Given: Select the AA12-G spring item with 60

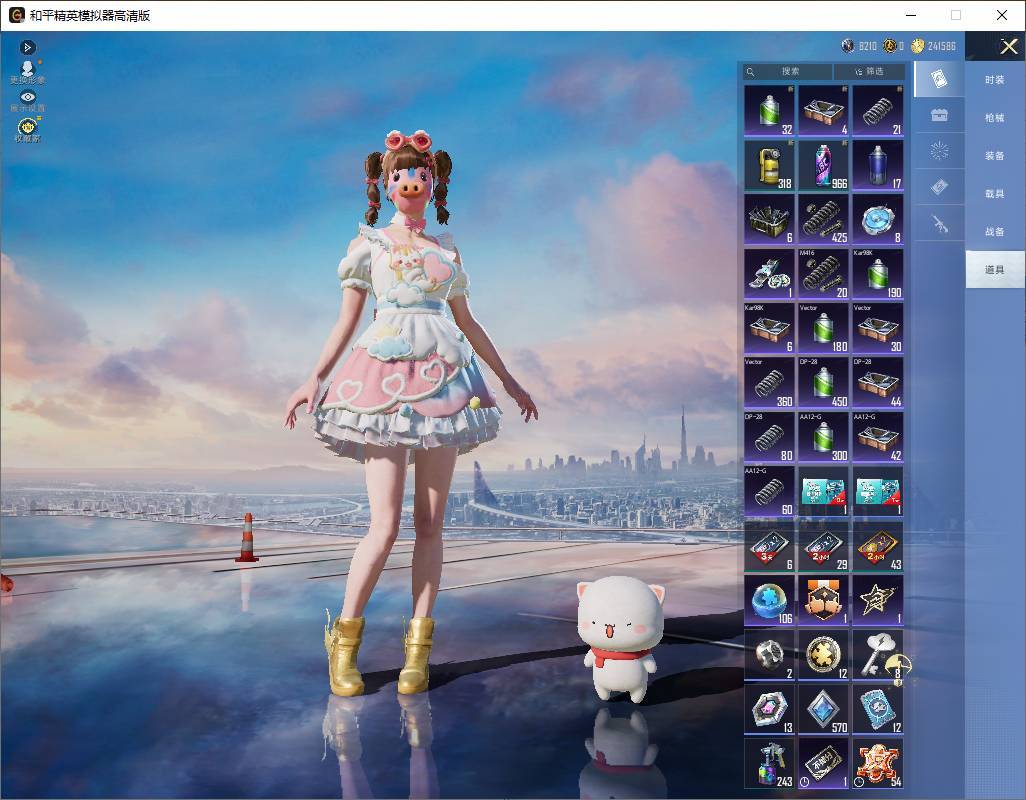Looking at the screenshot, I should [770, 491].
